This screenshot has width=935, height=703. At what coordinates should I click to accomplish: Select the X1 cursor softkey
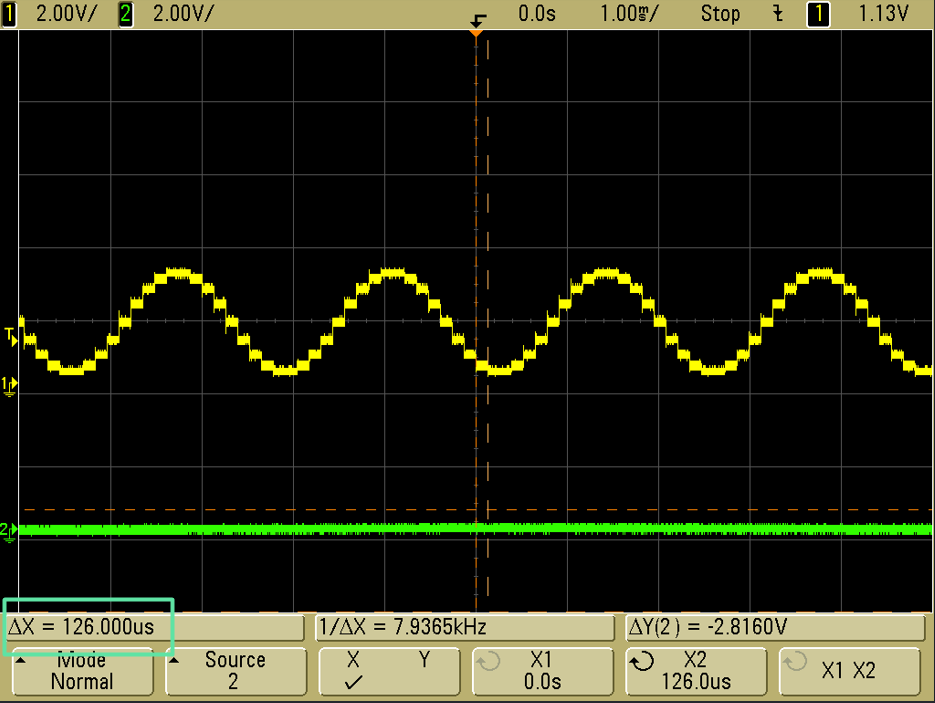click(540, 671)
